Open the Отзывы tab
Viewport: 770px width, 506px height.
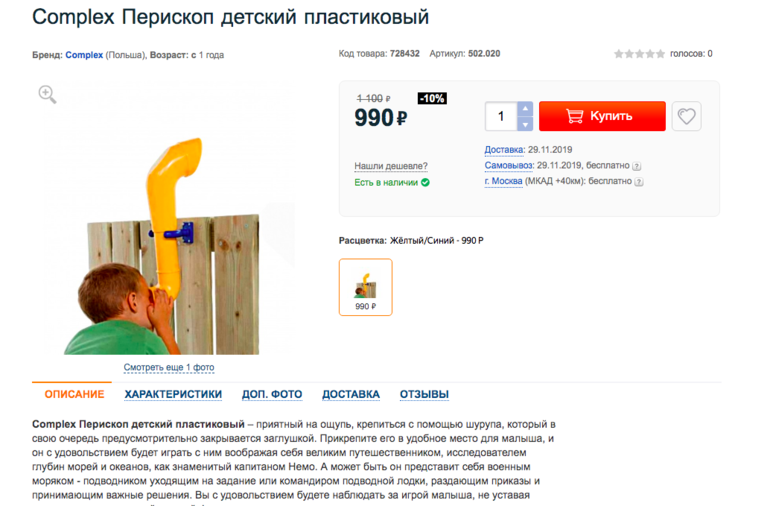pos(424,394)
